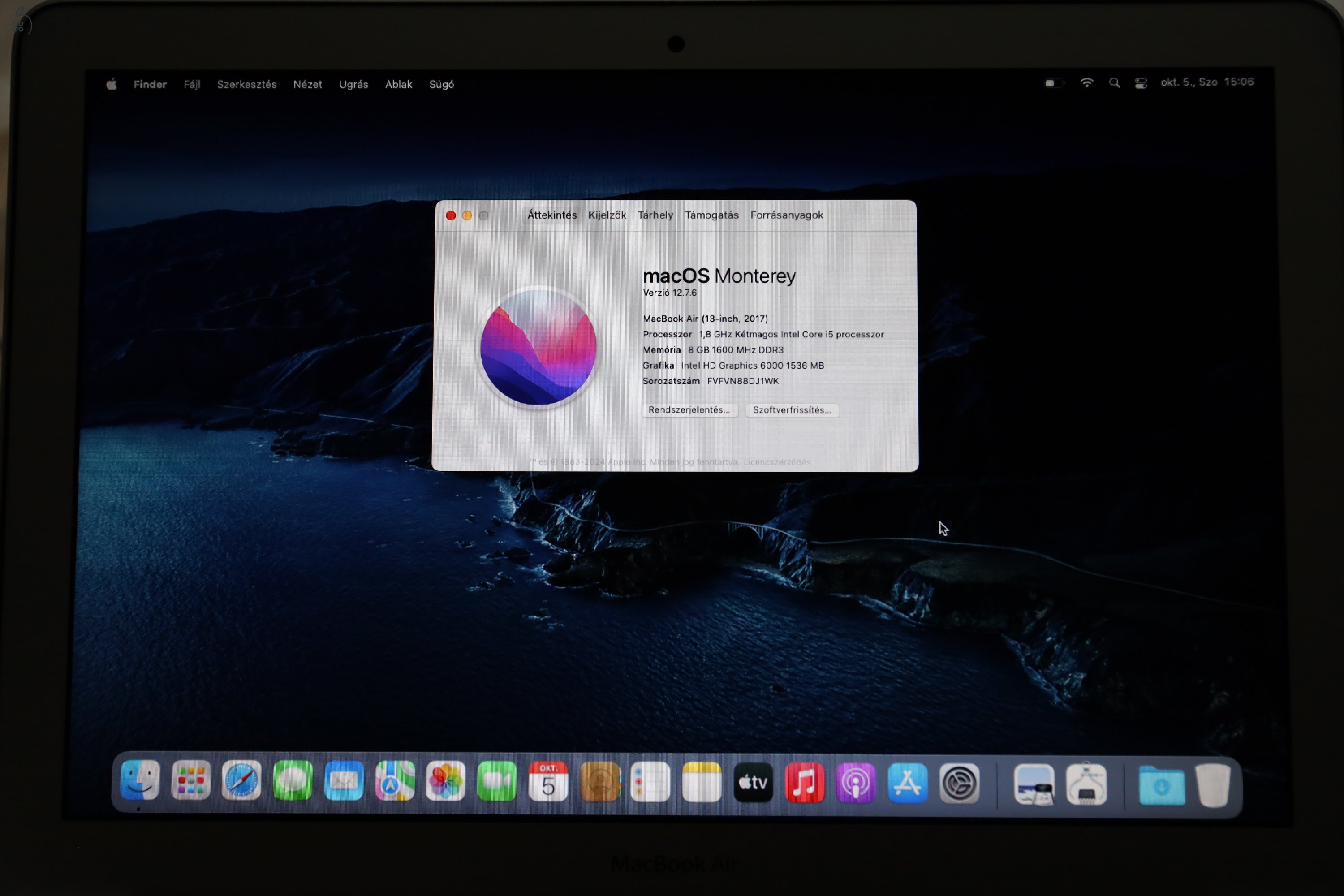1344x896 pixels.
Task: Open Music app in the Dock
Action: pos(805,782)
